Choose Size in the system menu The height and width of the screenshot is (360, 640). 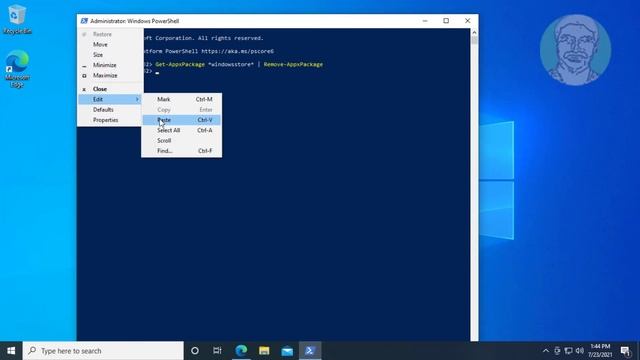pyautogui.click(x=110, y=55)
